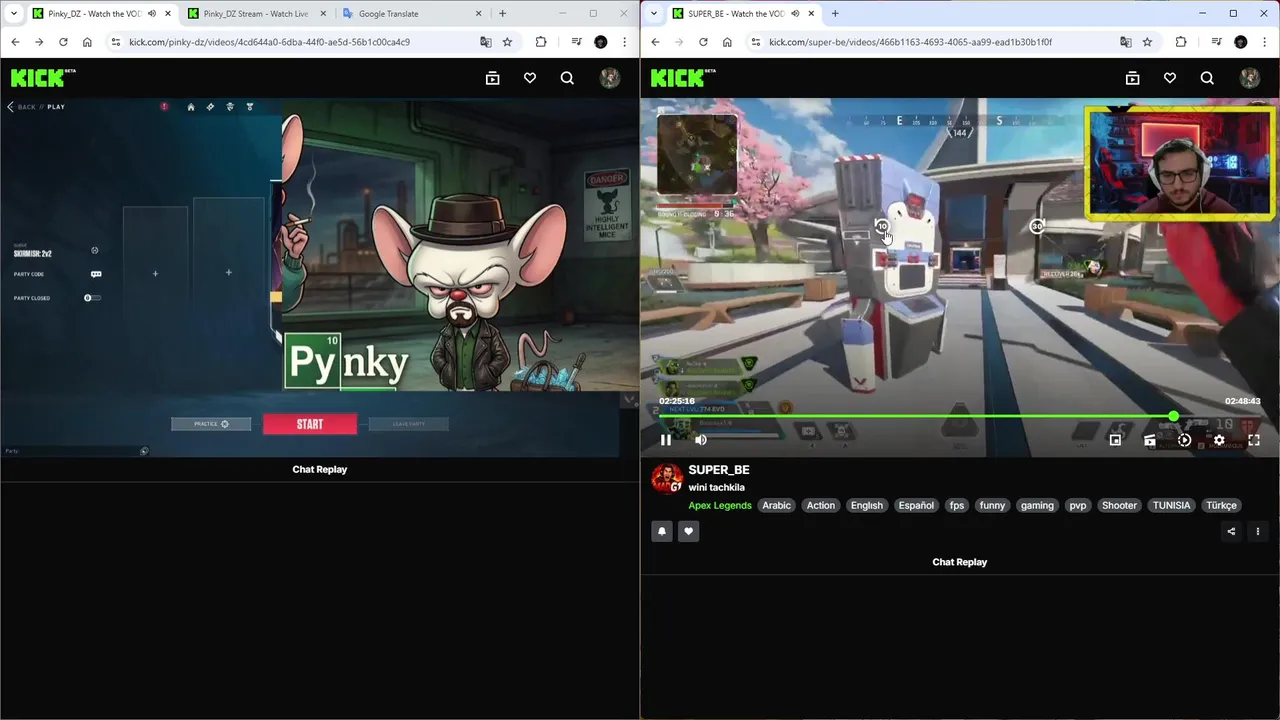The width and height of the screenshot is (1280, 720).
Task: Open following heart in right Kick header
Action: click(1170, 78)
